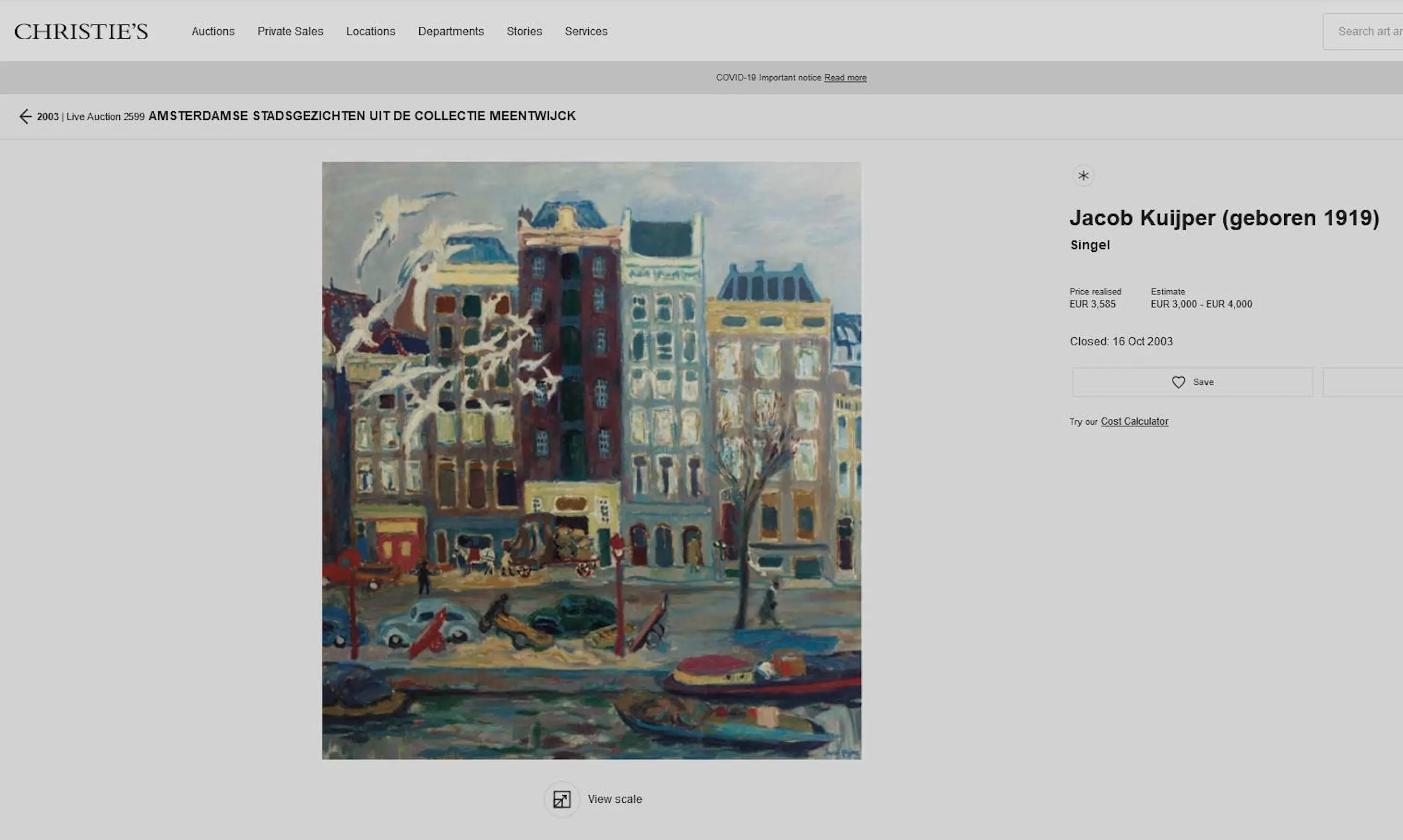Follow the COVID-19 notice Read more link
1403x840 pixels.
click(844, 78)
